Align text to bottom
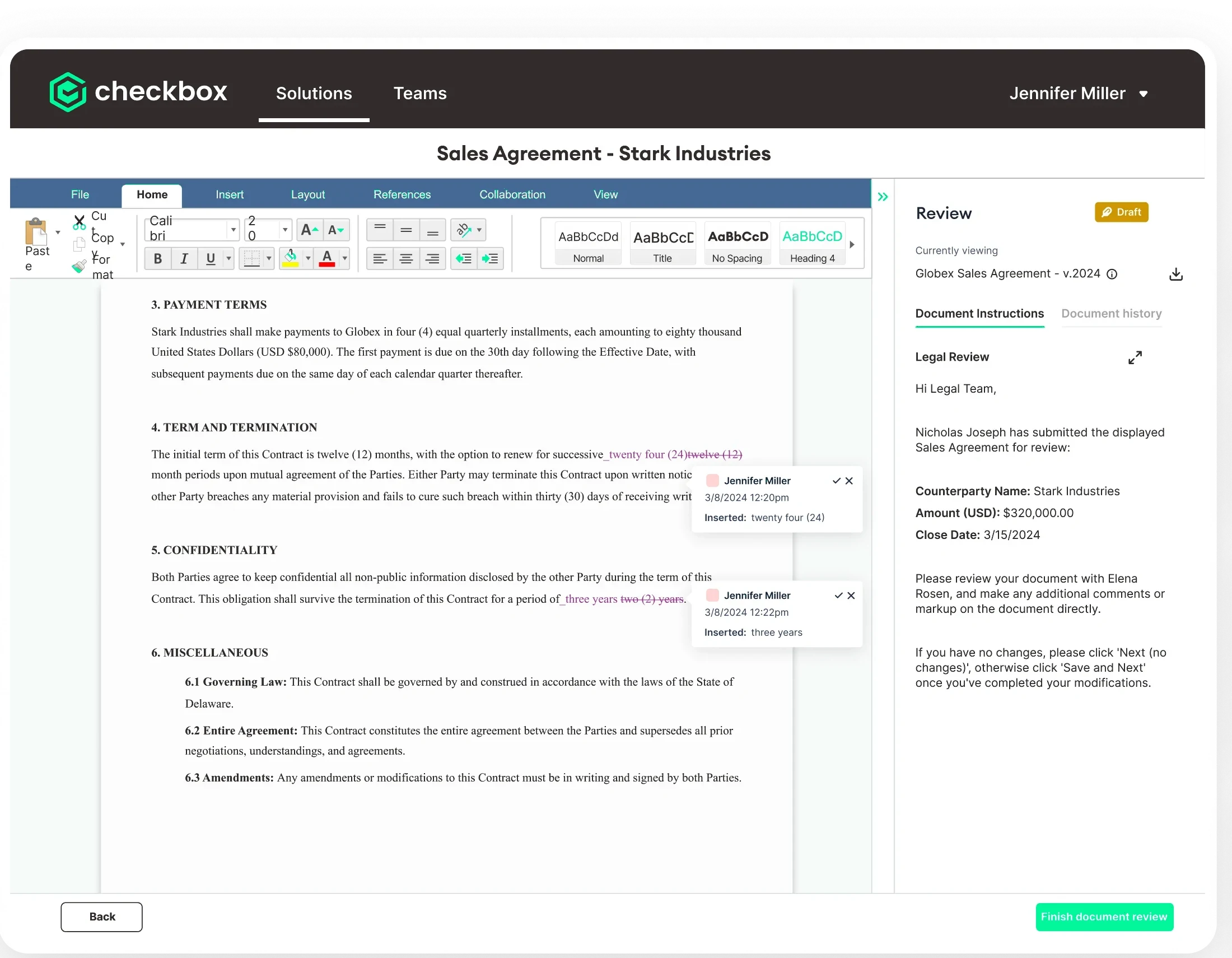Image resolution: width=1232 pixels, height=958 pixels. [x=433, y=230]
